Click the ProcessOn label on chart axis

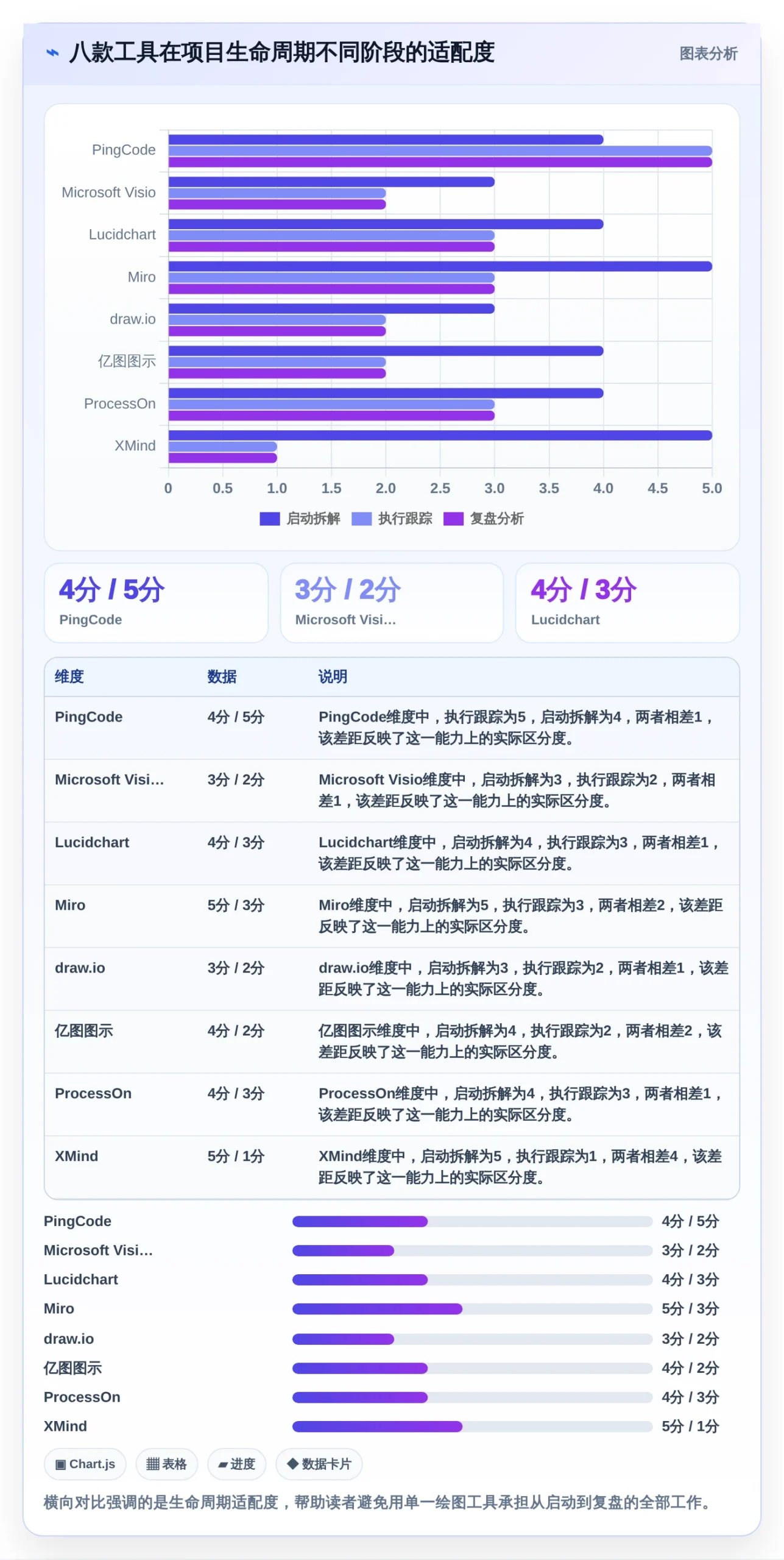click(119, 404)
